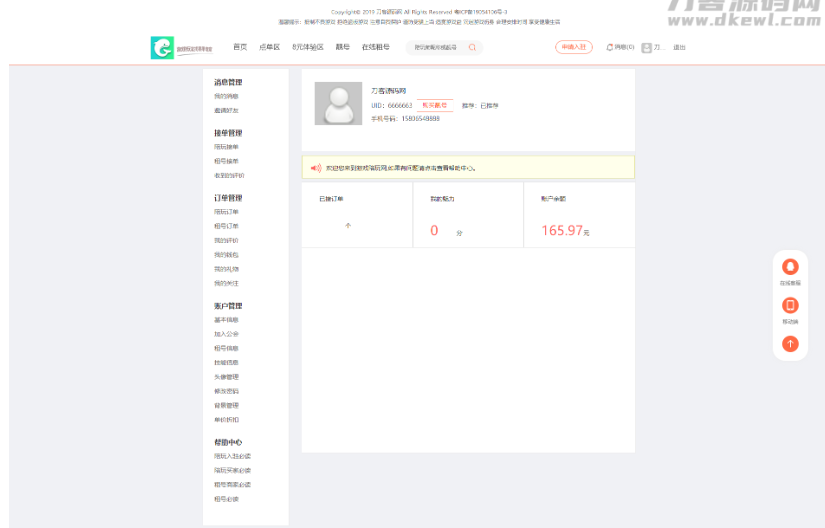Click the 购买靓号 button beside UID
The width and height of the screenshot is (825, 528).
pyautogui.click(x=435, y=105)
